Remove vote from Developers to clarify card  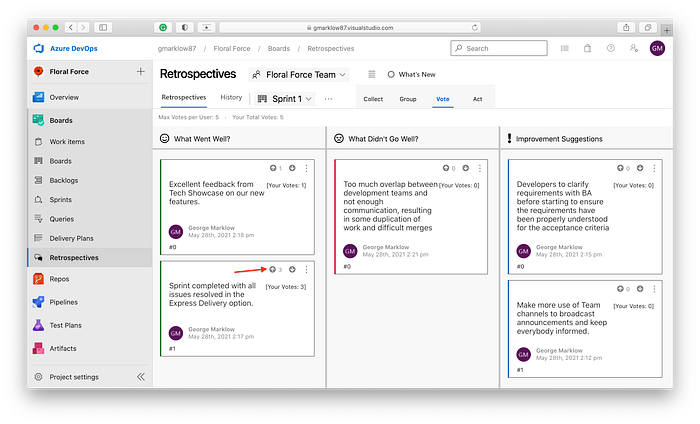coord(640,168)
